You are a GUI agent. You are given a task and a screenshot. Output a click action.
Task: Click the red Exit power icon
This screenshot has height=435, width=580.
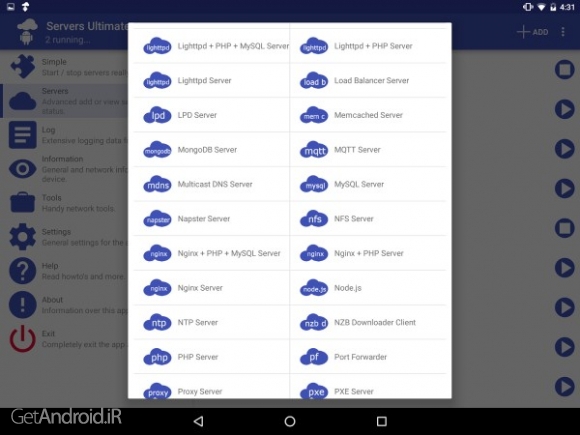coord(23,339)
